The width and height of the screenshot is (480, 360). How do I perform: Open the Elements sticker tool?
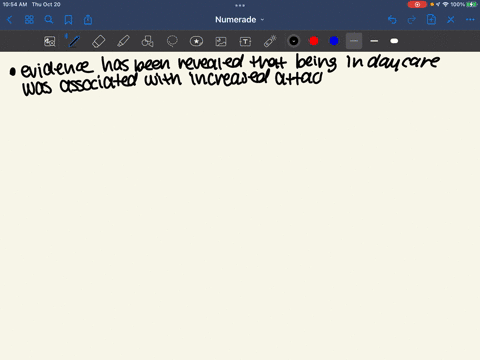pos(196,41)
